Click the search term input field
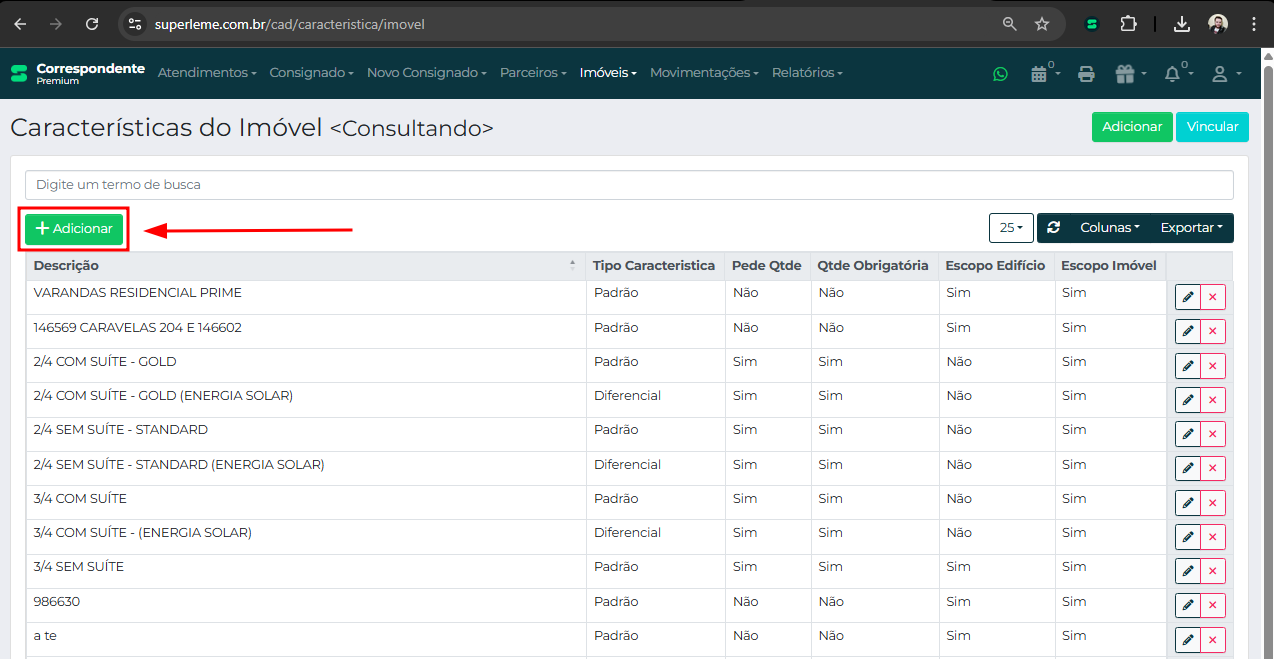The width and height of the screenshot is (1274, 659). click(x=628, y=185)
